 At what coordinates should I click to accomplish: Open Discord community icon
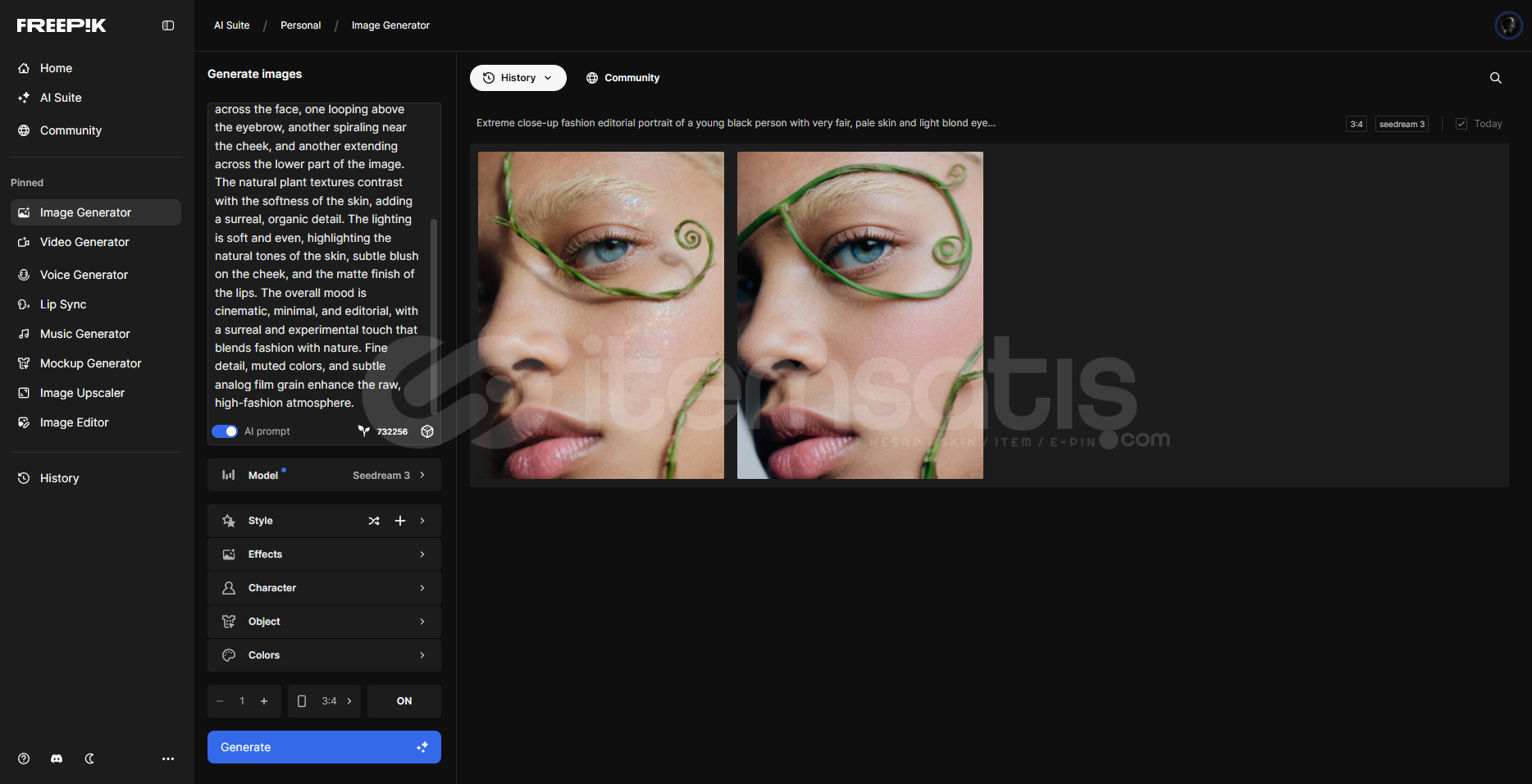click(x=57, y=759)
